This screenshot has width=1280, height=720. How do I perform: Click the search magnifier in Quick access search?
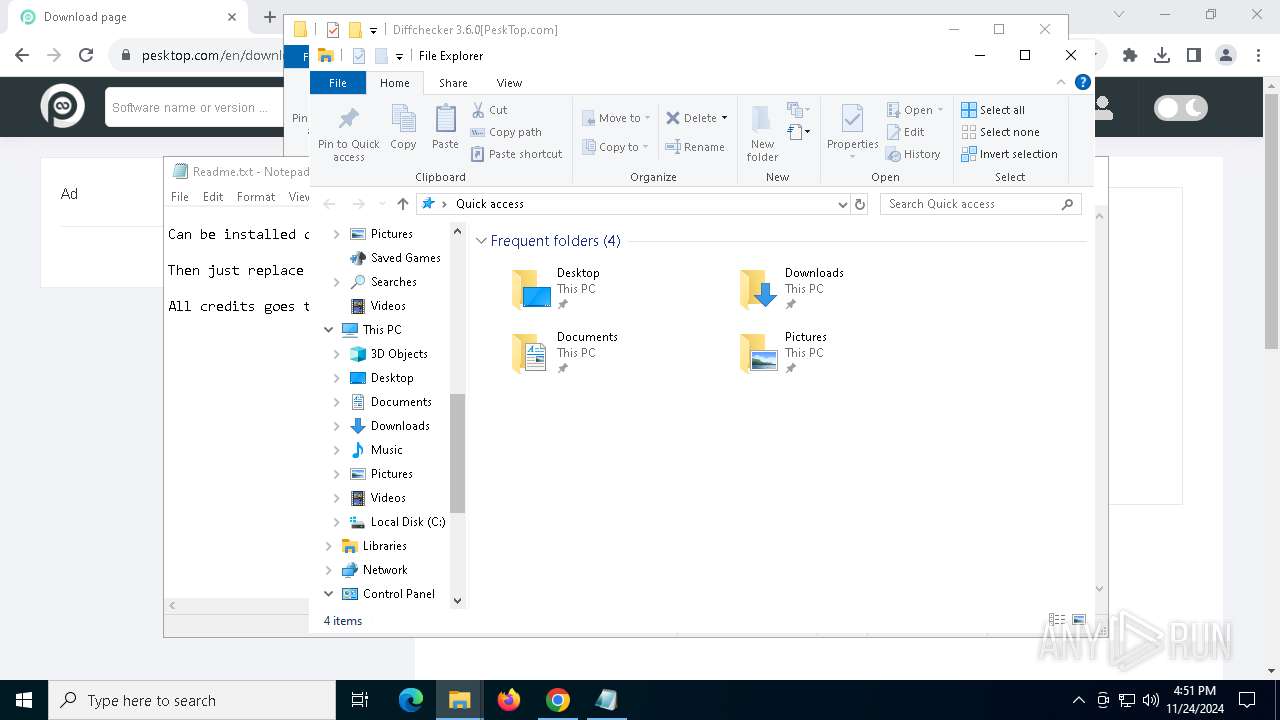[1068, 204]
